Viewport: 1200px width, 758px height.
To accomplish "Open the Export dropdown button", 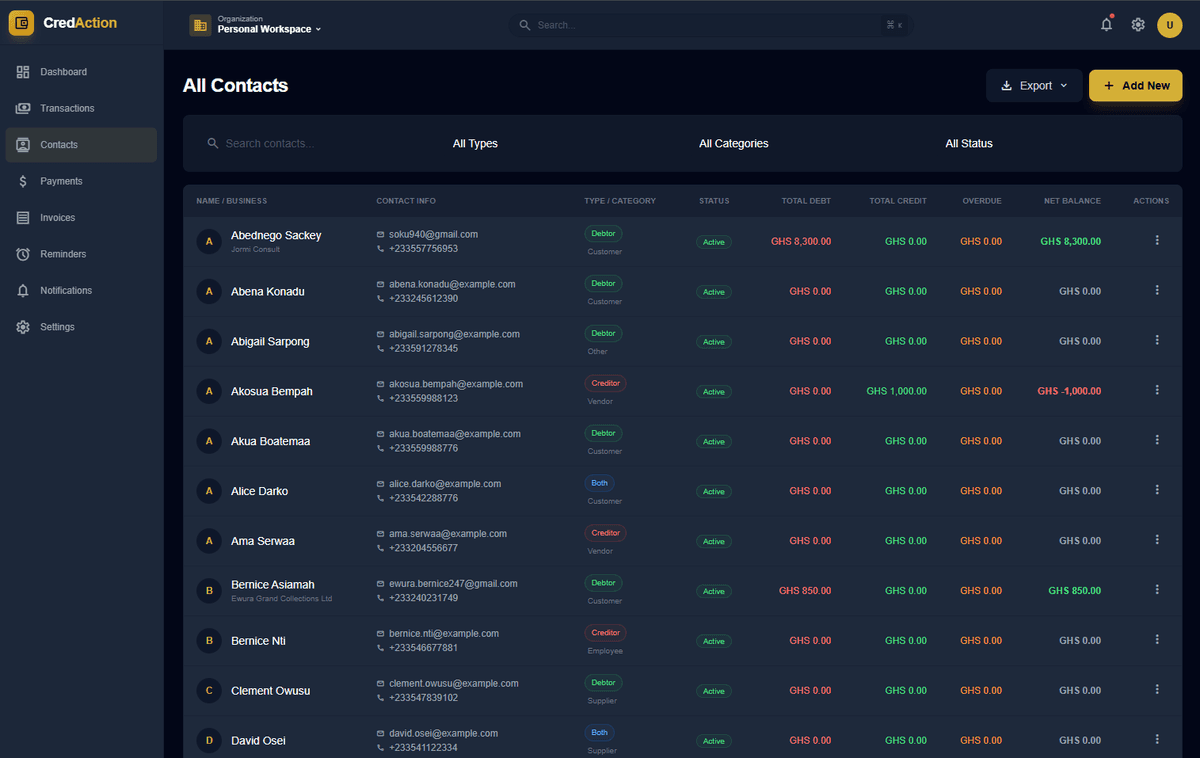I will 1034,86.
